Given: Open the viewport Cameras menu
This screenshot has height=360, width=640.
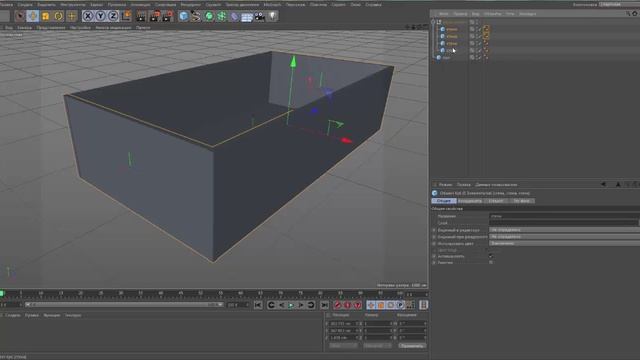Looking at the screenshot, I should pos(24,28).
